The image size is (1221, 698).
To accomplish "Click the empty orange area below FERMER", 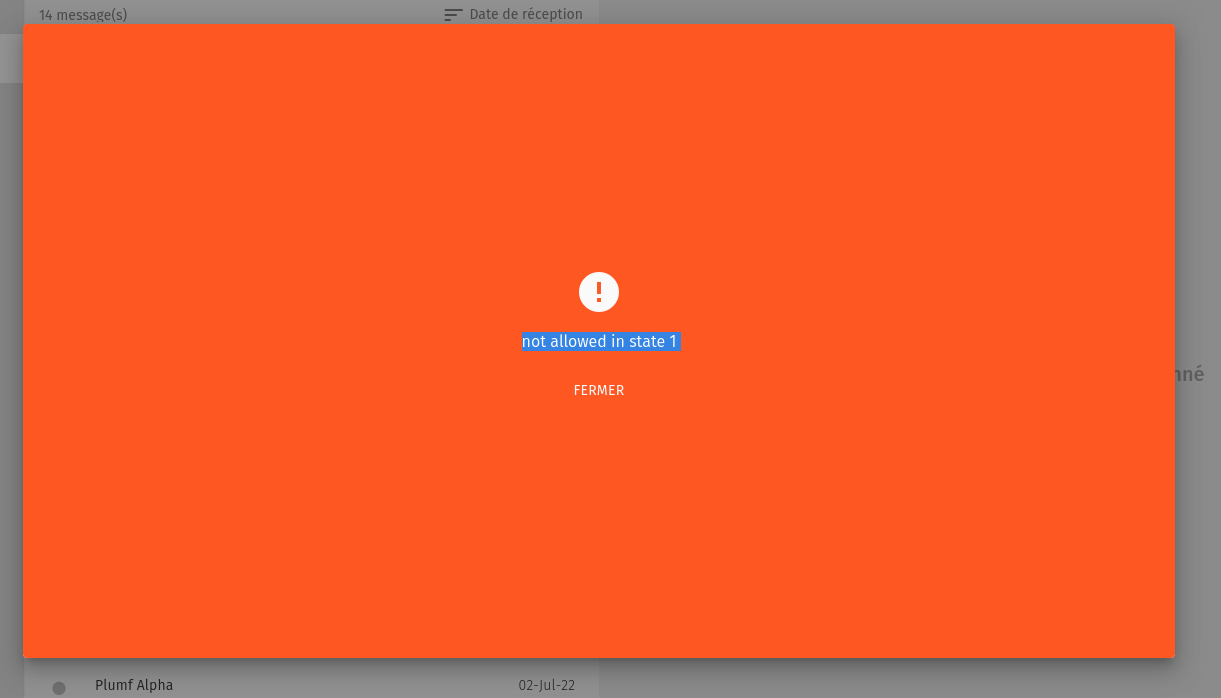I will pos(598,530).
